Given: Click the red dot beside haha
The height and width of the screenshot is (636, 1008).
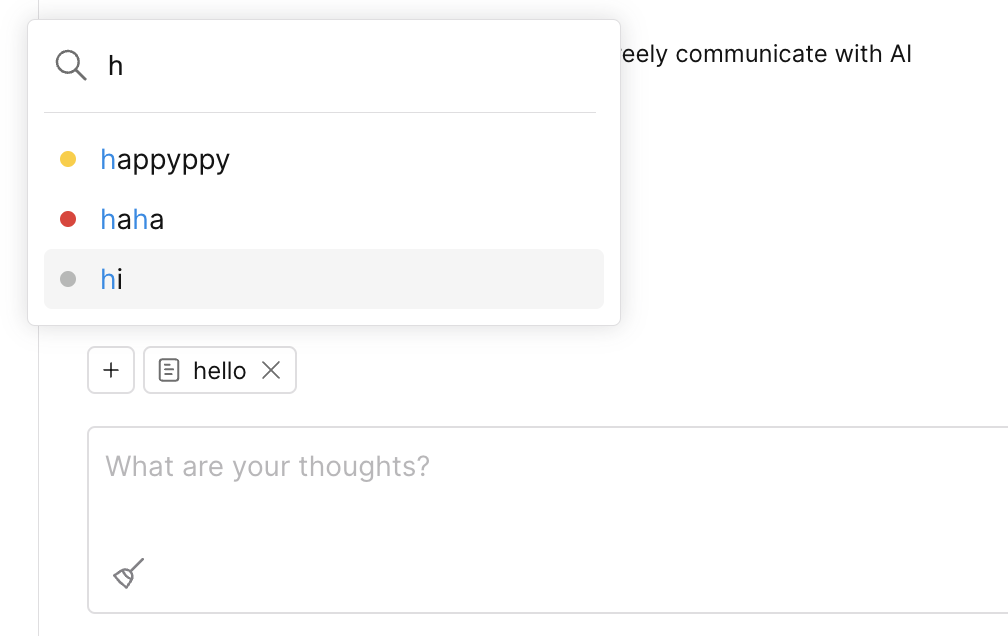Looking at the screenshot, I should [x=68, y=219].
